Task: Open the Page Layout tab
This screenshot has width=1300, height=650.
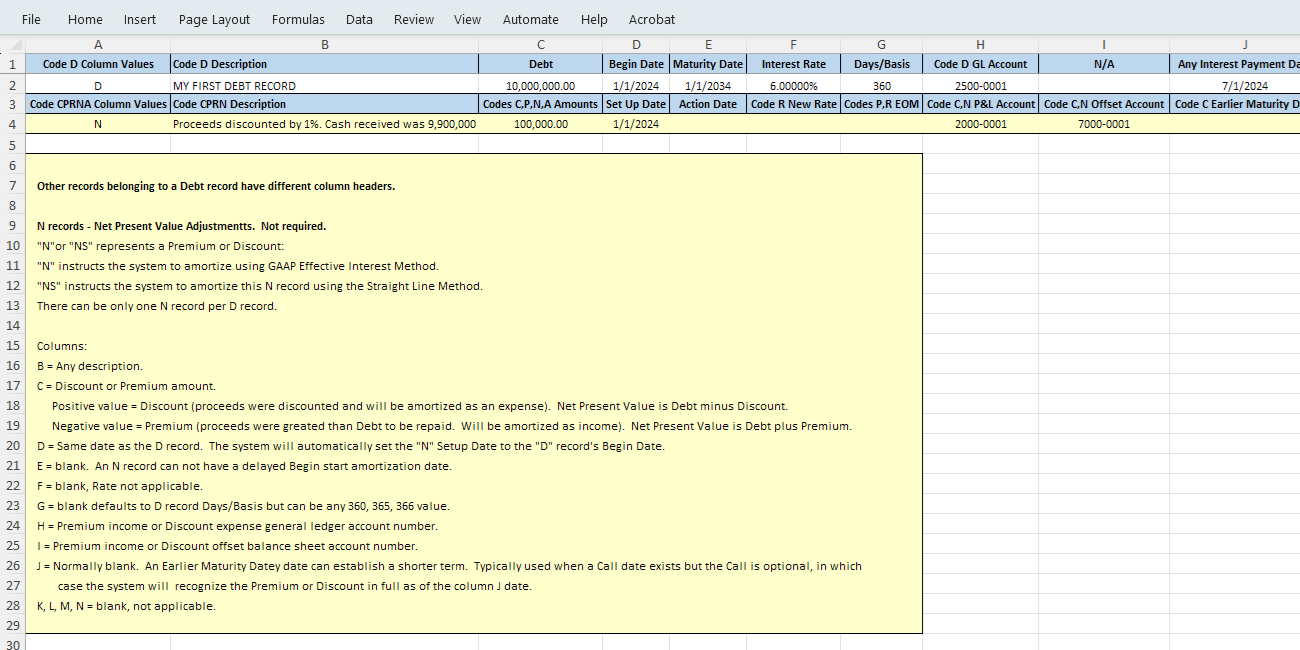Action: pos(214,19)
